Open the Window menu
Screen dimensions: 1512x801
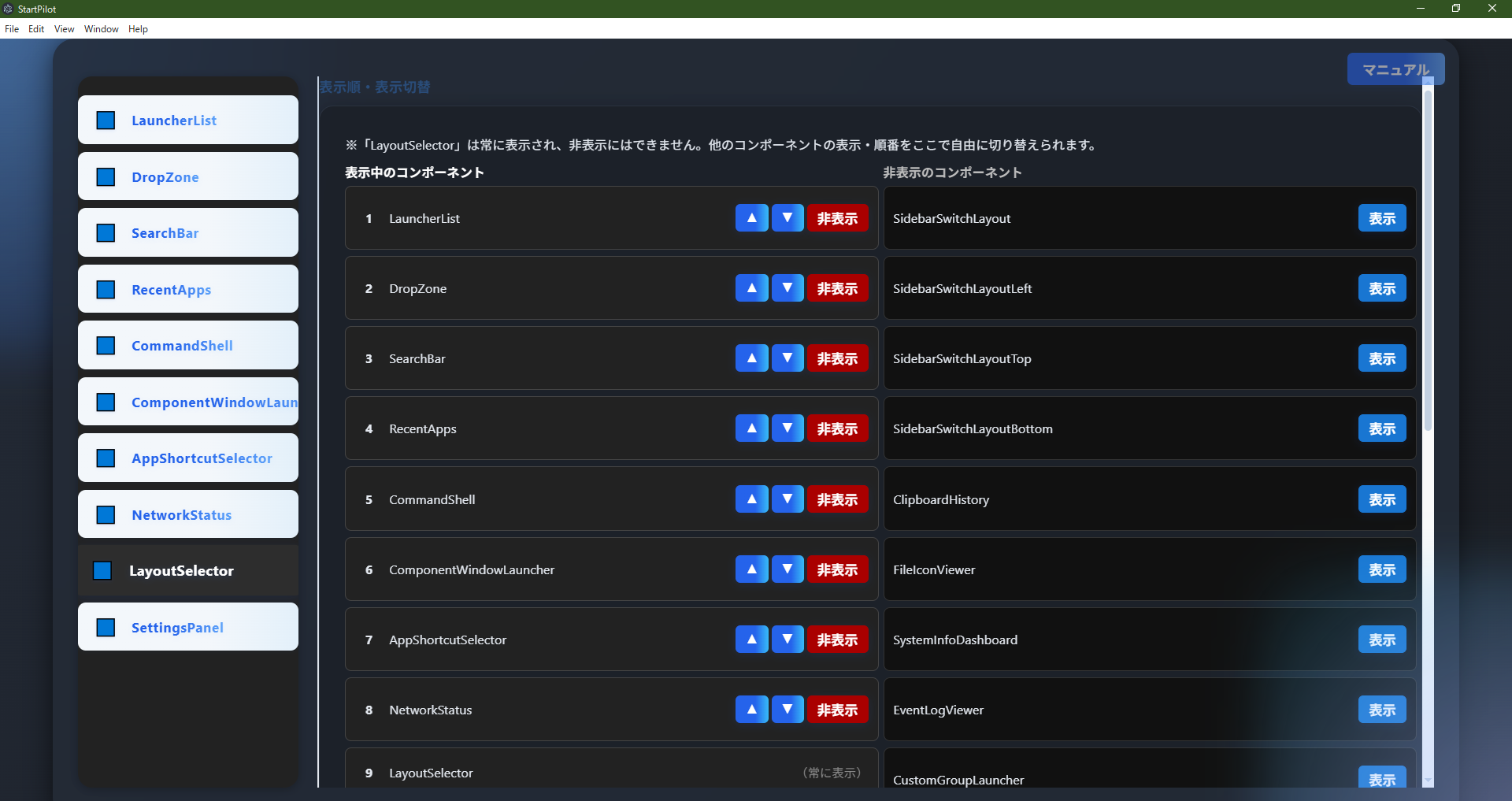(x=100, y=29)
